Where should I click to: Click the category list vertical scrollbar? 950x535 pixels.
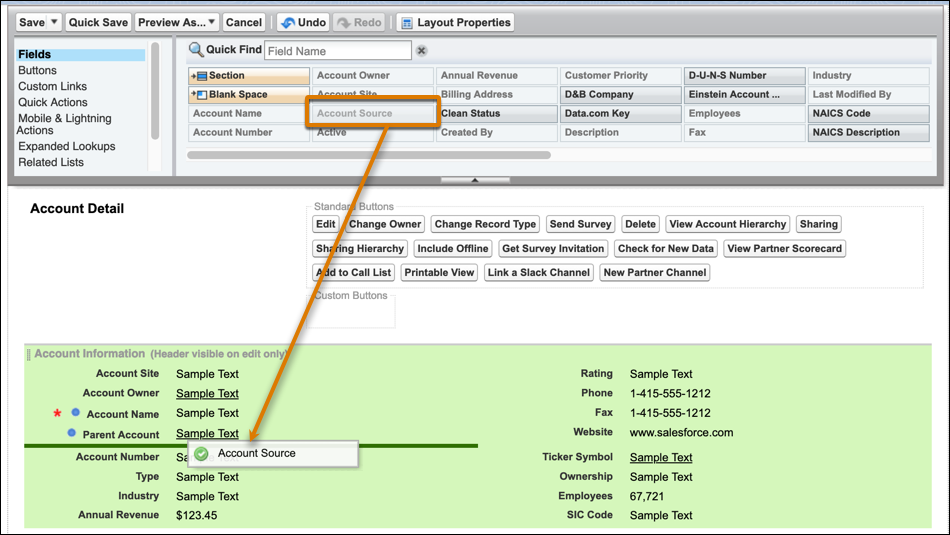(x=155, y=91)
